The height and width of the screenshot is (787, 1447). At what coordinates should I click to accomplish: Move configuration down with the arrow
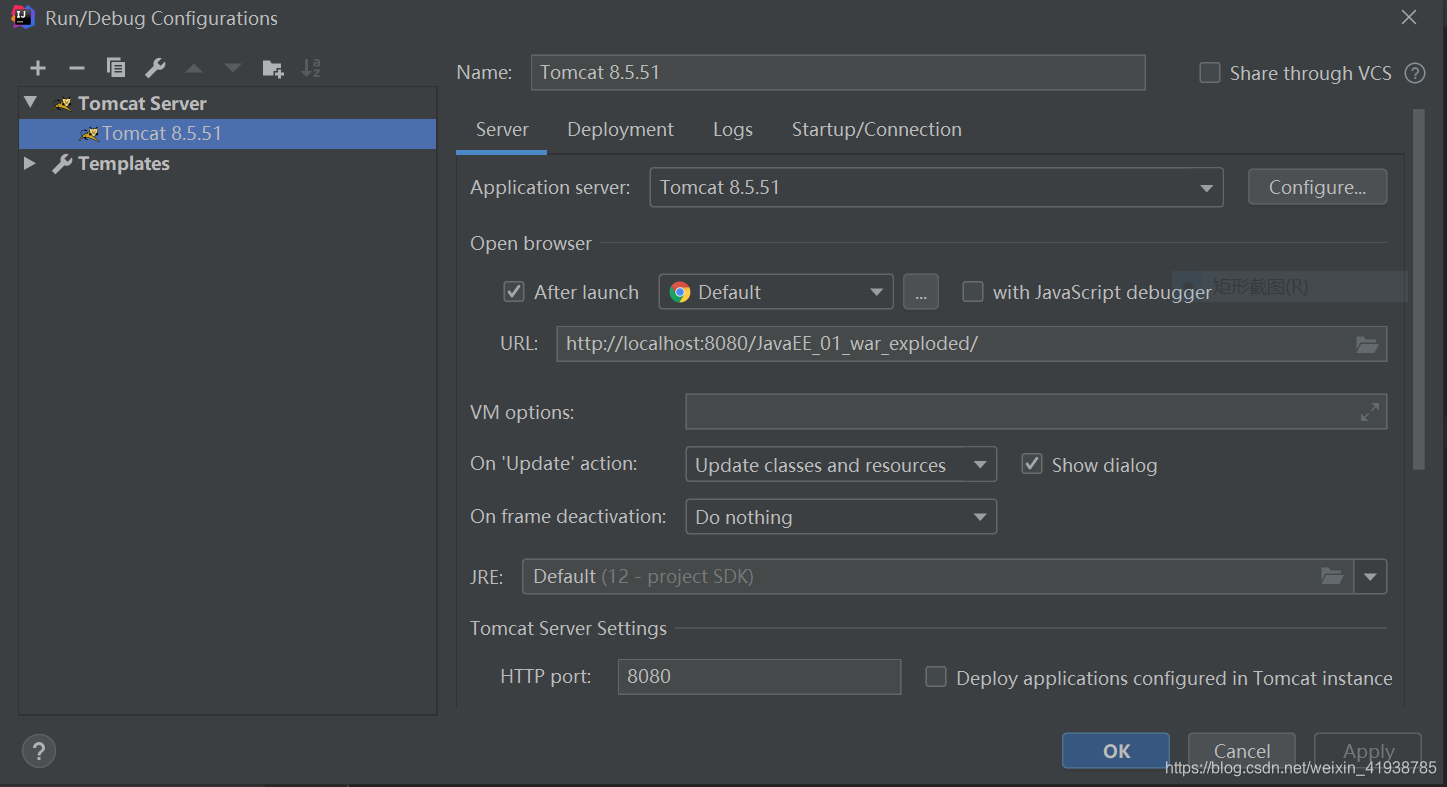233,68
